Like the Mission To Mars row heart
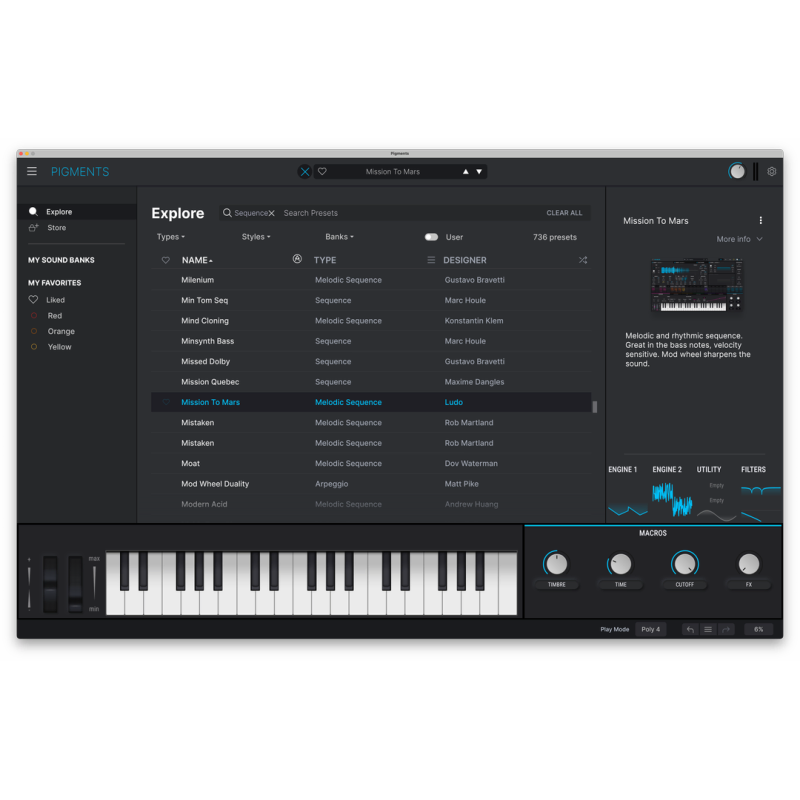Viewport: 800px width, 800px height. [166, 402]
